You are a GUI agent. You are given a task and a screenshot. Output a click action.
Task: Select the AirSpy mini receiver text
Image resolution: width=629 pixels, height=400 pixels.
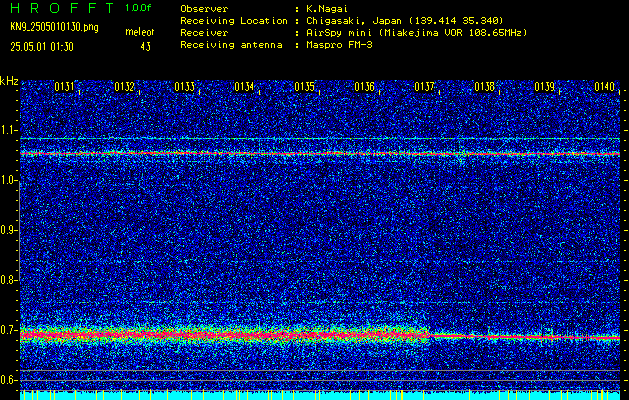click(416, 33)
